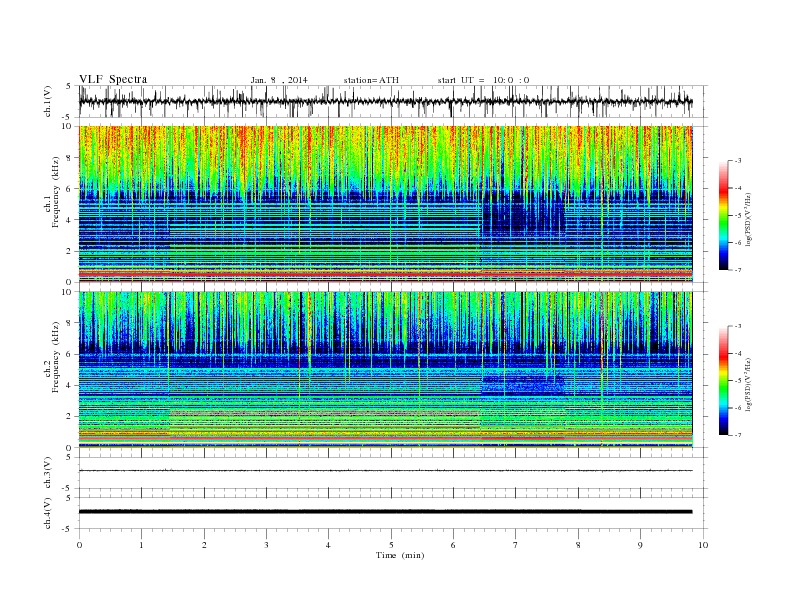Image resolution: width=792 pixels, height=612 pixels.
Task: Click the ch.2 color bar "log(PSD)(V²/Hz)" label
Action: [x=750, y=384]
